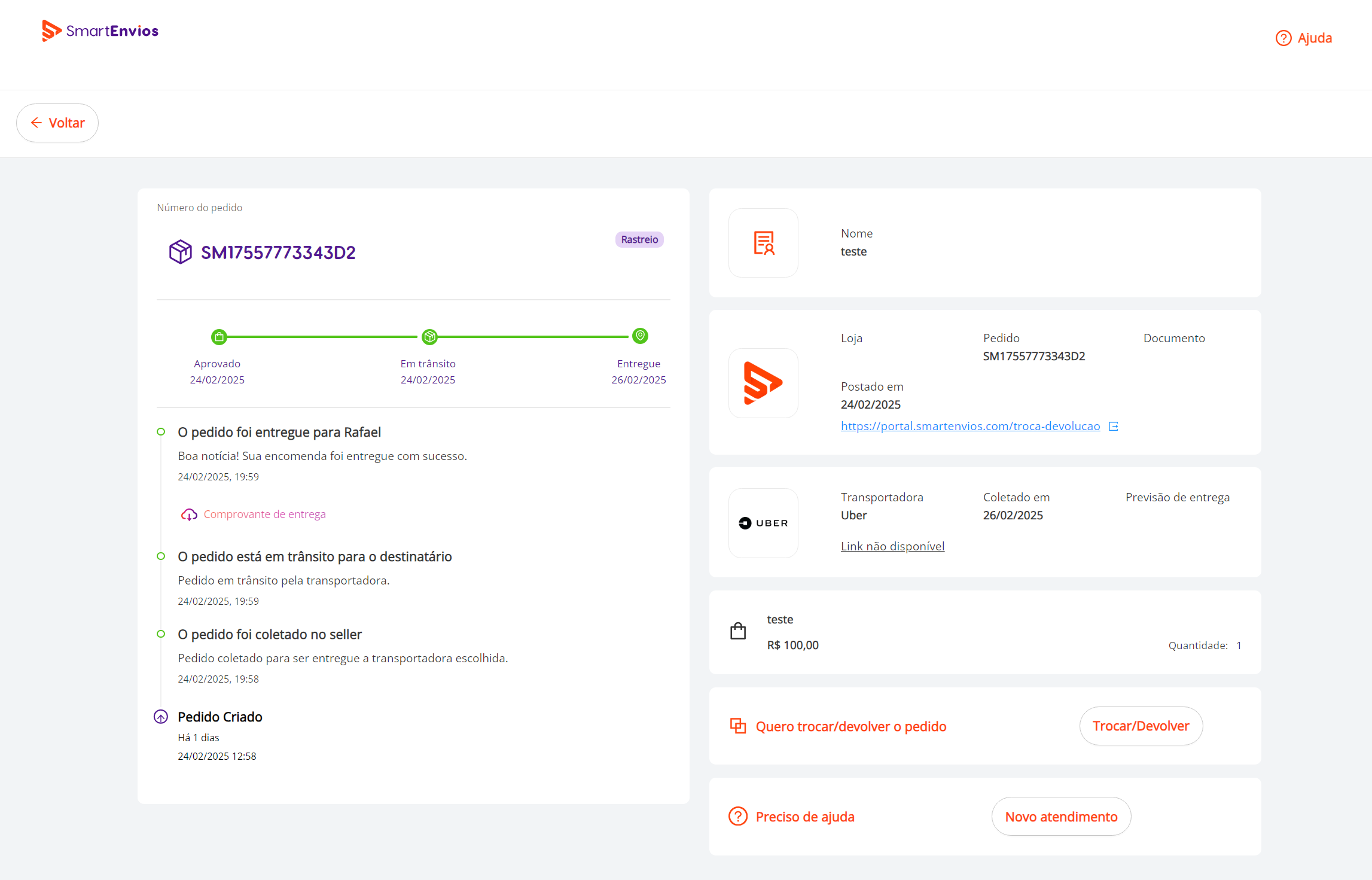
Task: Click the 'Pedido Criado' event title
Action: click(220, 717)
